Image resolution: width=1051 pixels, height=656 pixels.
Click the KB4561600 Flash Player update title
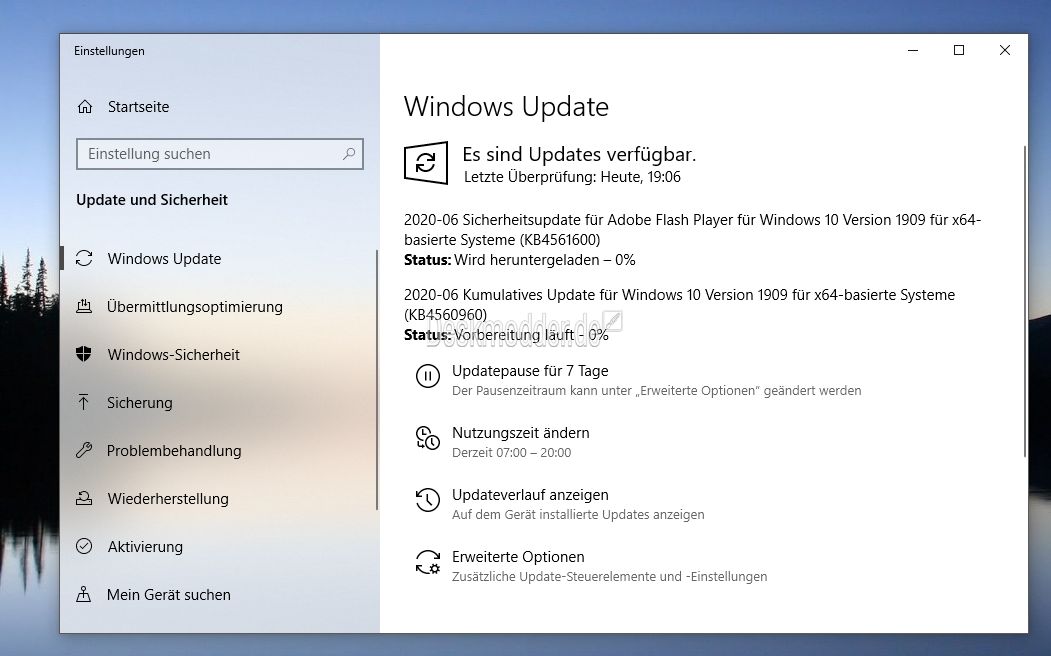pos(692,230)
